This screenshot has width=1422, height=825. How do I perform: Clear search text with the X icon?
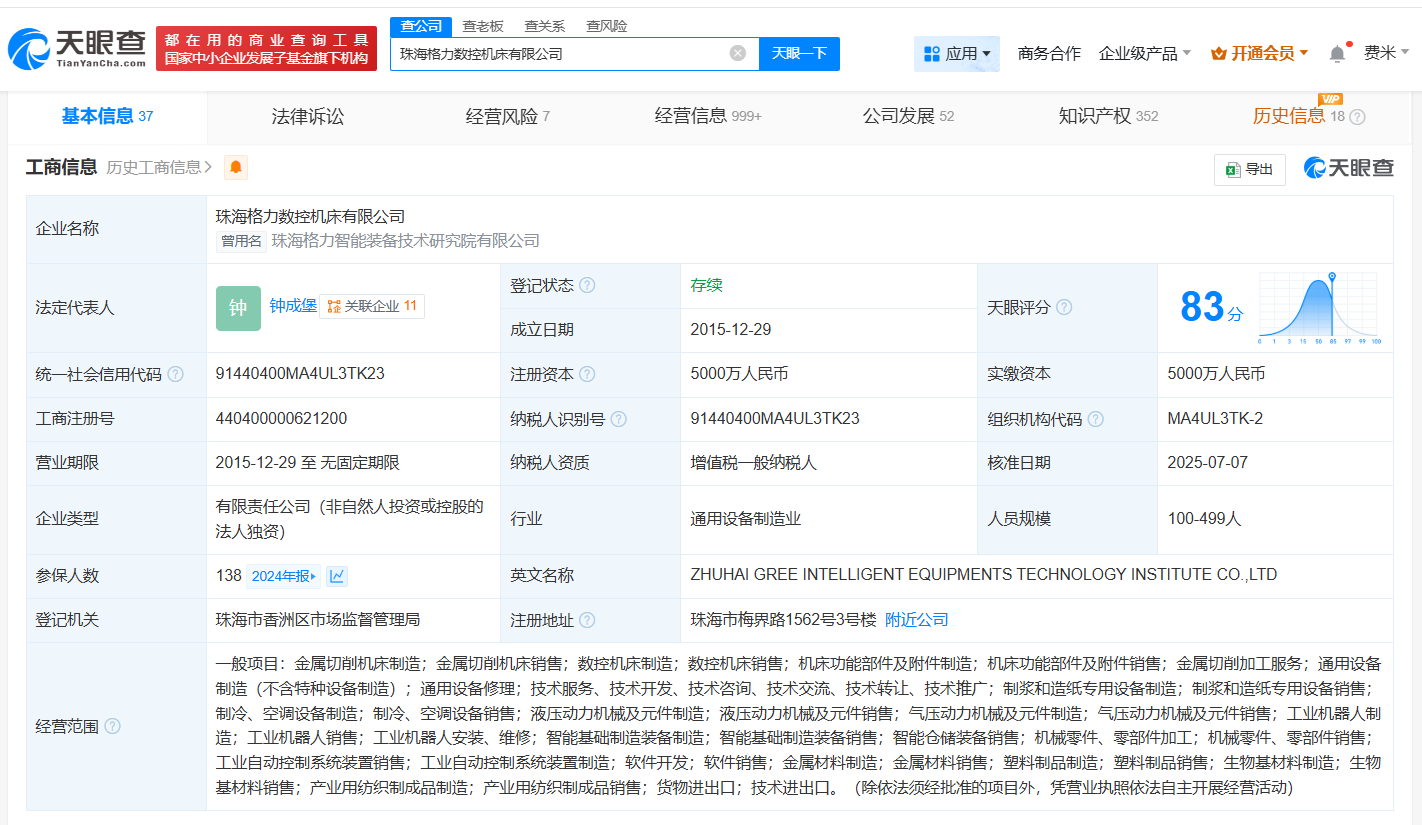(737, 54)
